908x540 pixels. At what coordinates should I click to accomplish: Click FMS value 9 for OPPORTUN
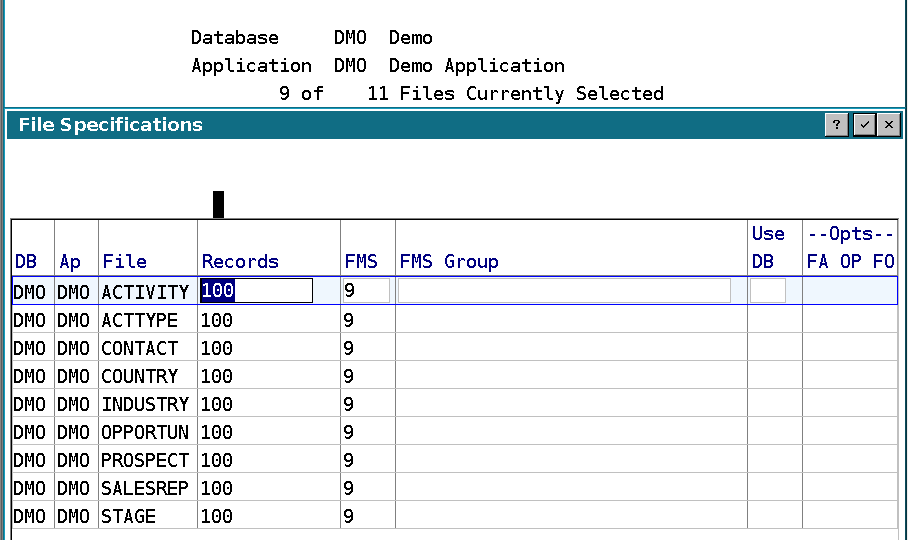[348, 432]
